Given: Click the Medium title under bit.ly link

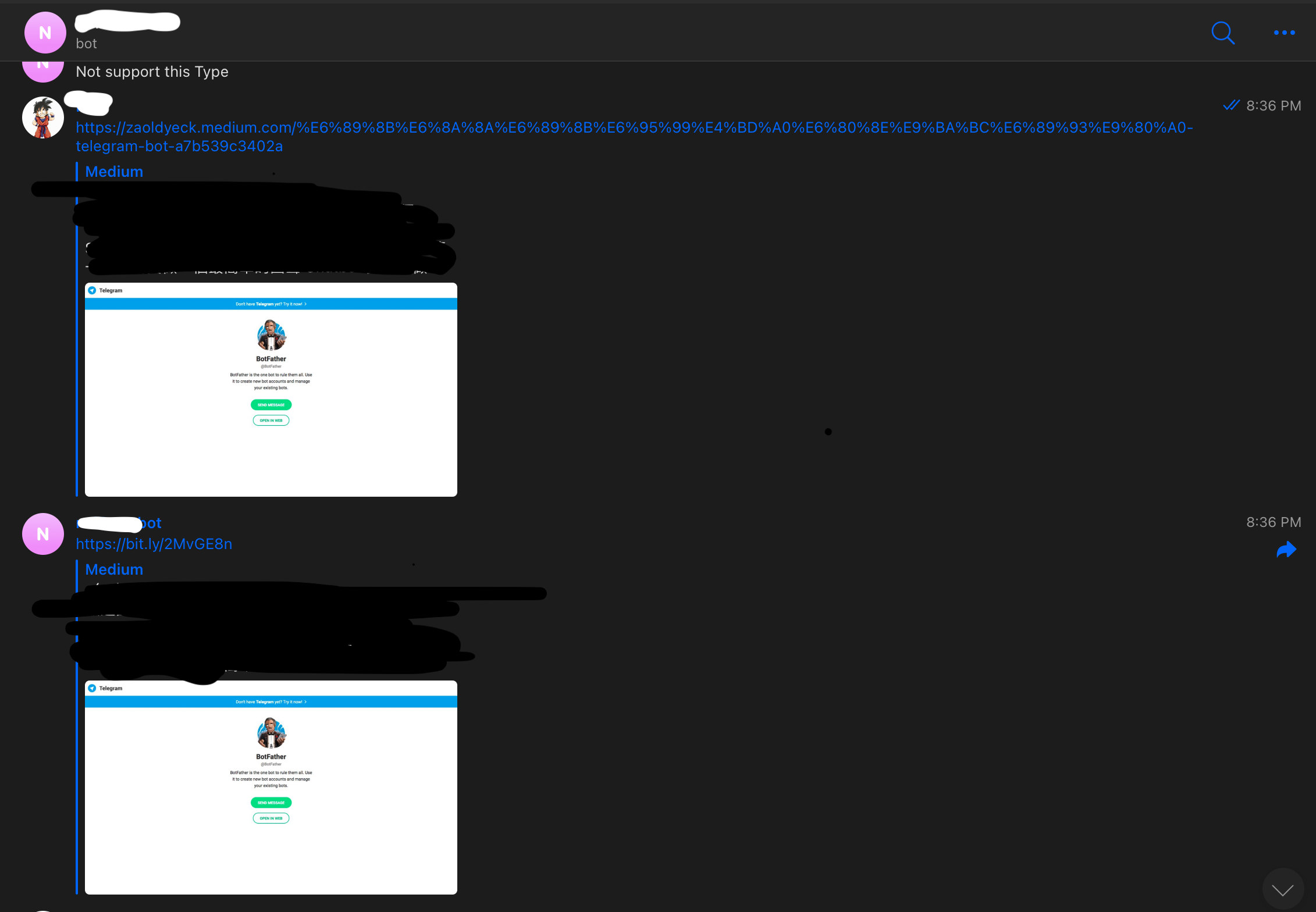Looking at the screenshot, I should [114, 570].
